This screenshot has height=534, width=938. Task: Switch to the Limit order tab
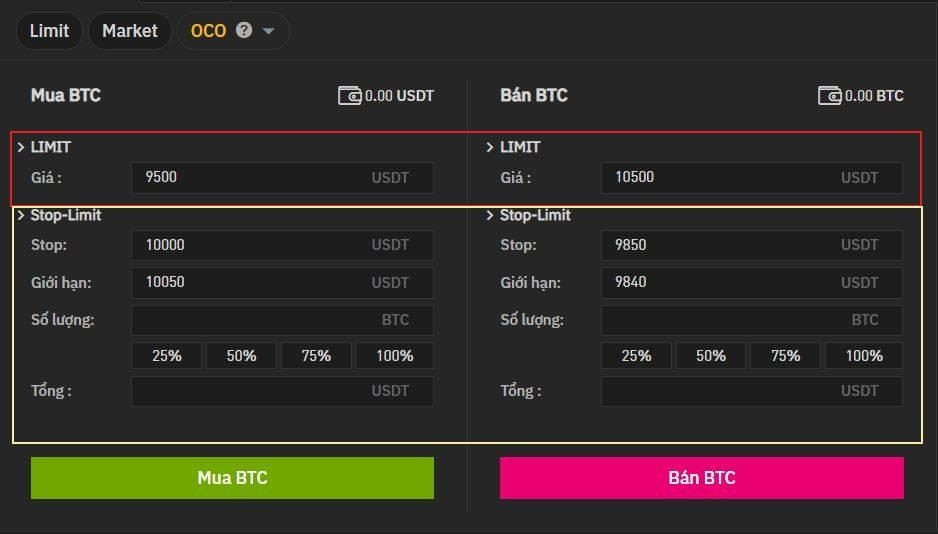pyautogui.click(x=49, y=30)
